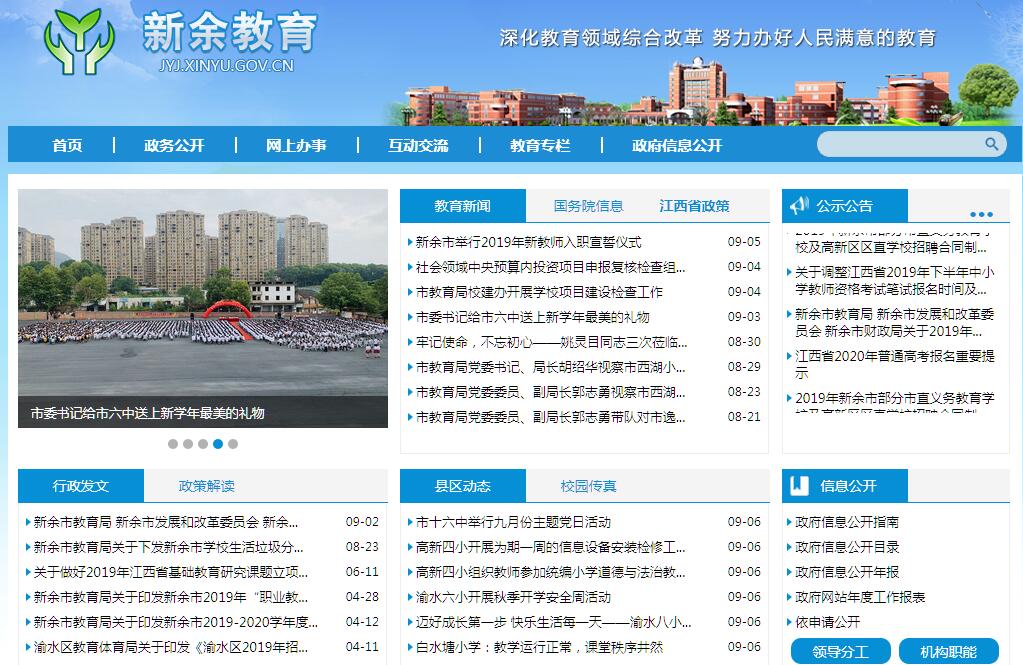1023x665 pixels.
Task: Click the 新余教育 site title
Action: [x=230, y=31]
